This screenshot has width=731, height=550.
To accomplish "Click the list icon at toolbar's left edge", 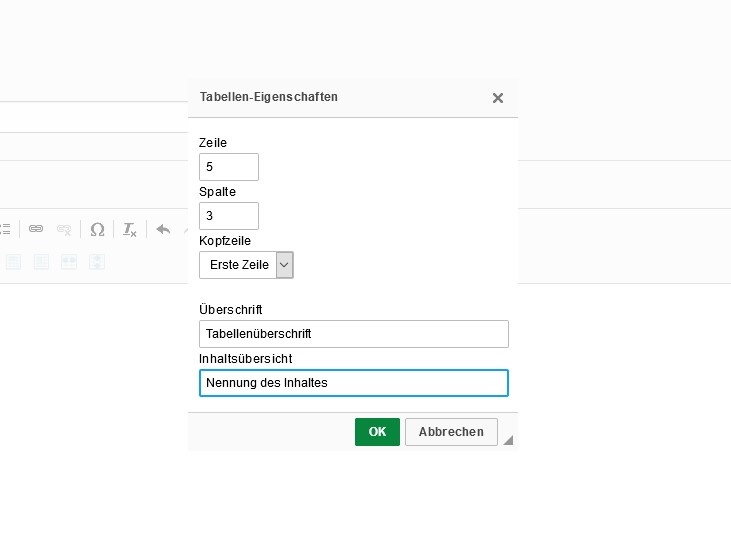I will [5, 229].
